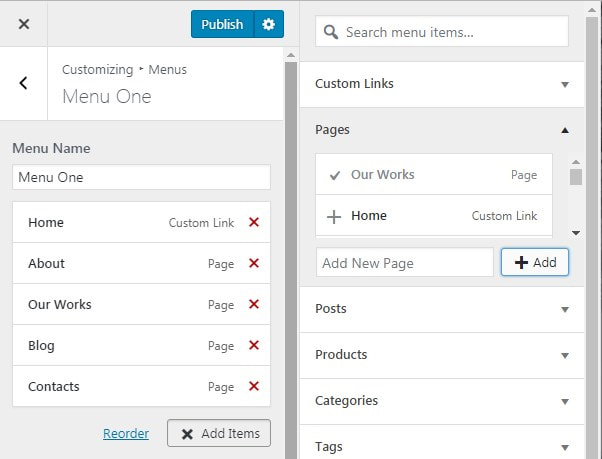Add Home custom link via plus icon
The image size is (602, 459).
tap(334, 216)
